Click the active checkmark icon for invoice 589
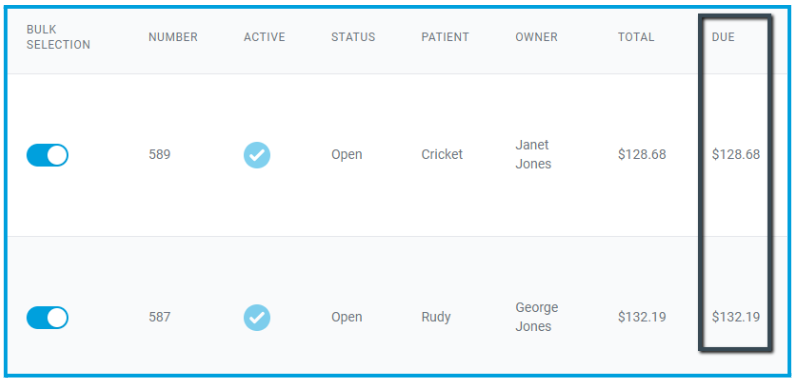The width and height of the screenshot is (793, 379). pyautogui.click(x=257, y=155)
